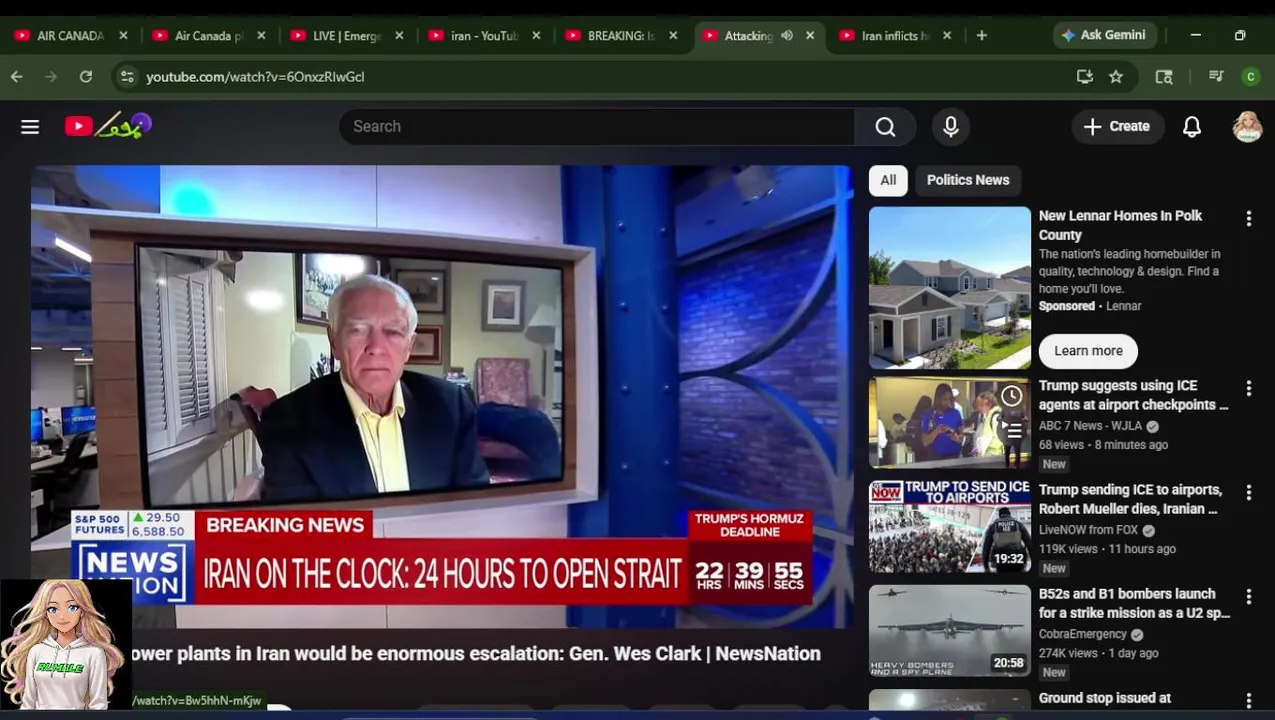Open the extensions icon beside the bookmark star
This screenshot has width=1275, height=720.
point(1164,76)
